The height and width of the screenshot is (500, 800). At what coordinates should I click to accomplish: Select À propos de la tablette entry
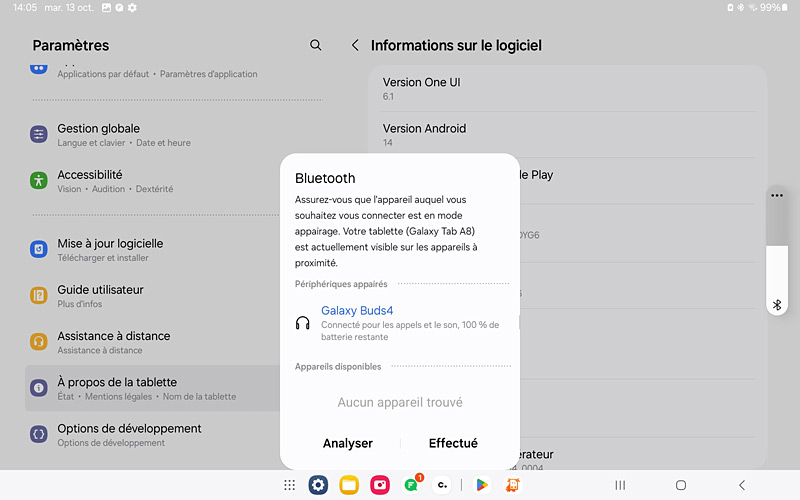(x=153, y=388)
